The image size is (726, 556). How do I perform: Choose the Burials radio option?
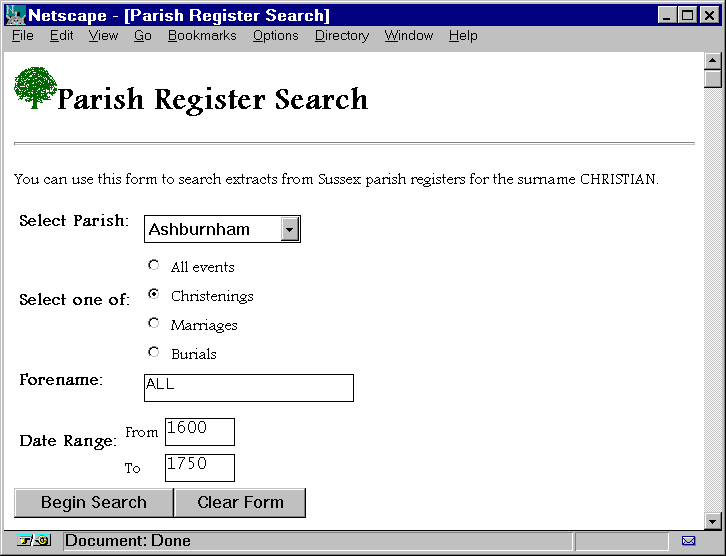154,352
